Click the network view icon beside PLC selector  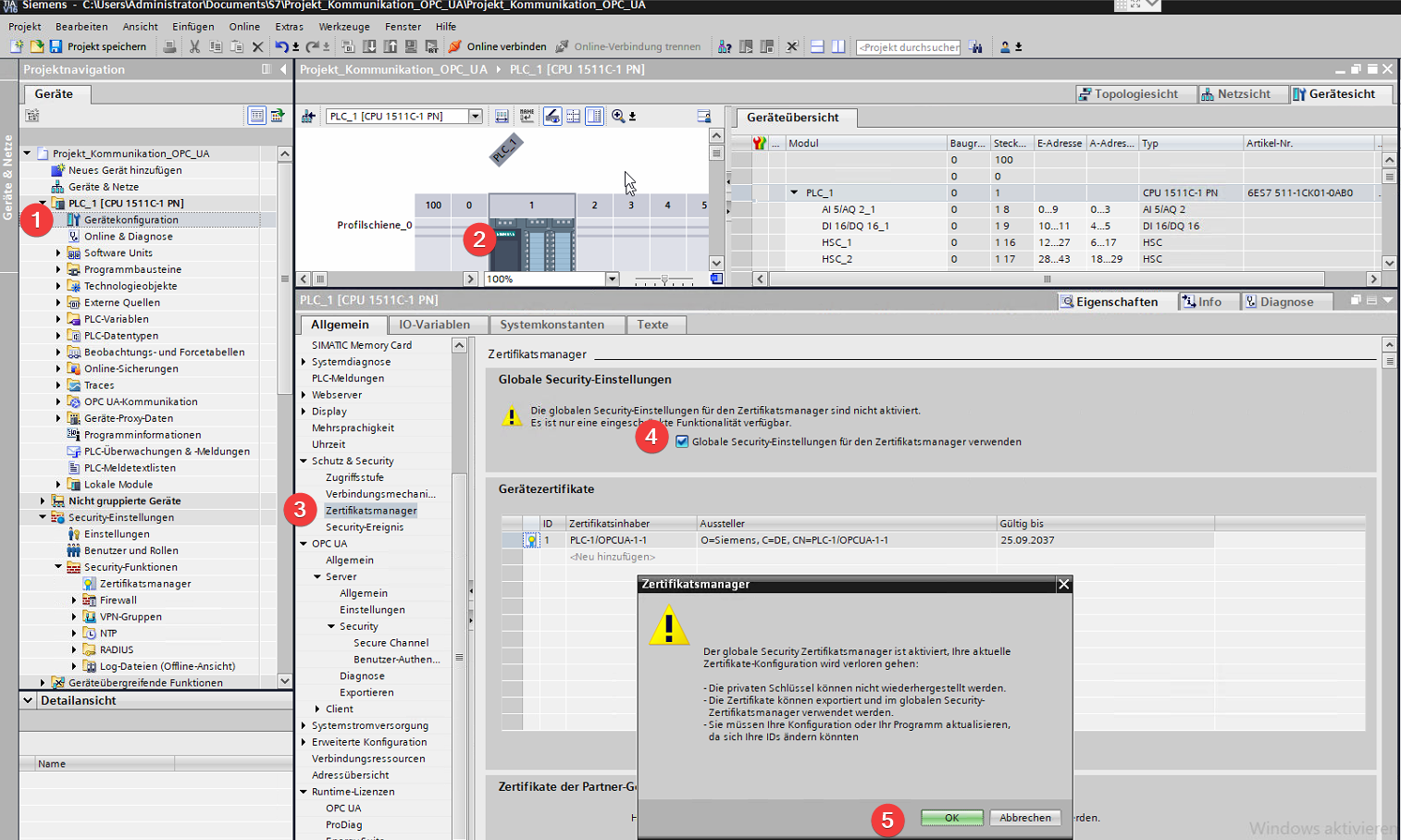[308, 116]
